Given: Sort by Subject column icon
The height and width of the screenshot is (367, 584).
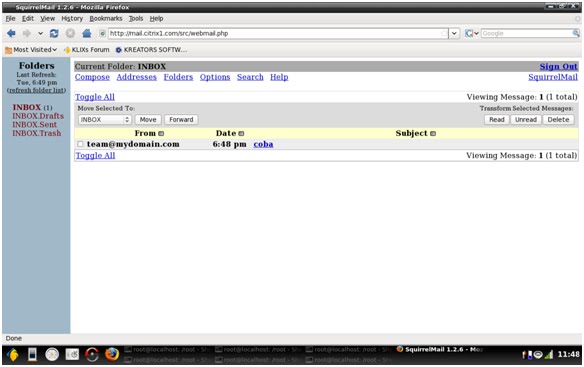Looking at the screenshot, I should 433,134.
